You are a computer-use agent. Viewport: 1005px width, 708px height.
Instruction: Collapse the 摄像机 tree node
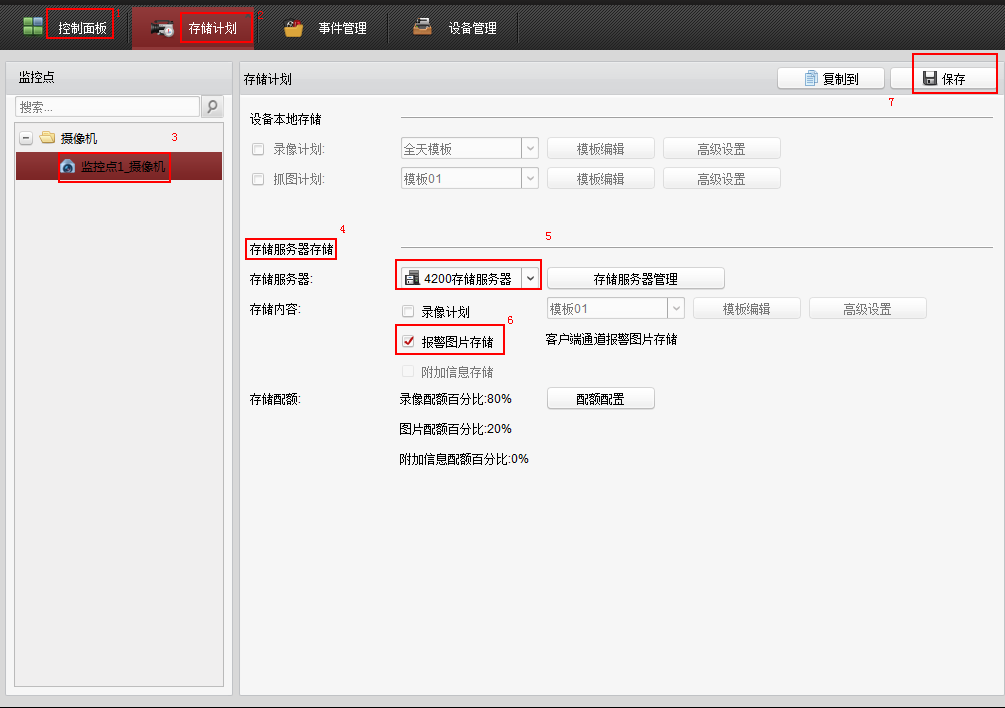tap(26, 138)
